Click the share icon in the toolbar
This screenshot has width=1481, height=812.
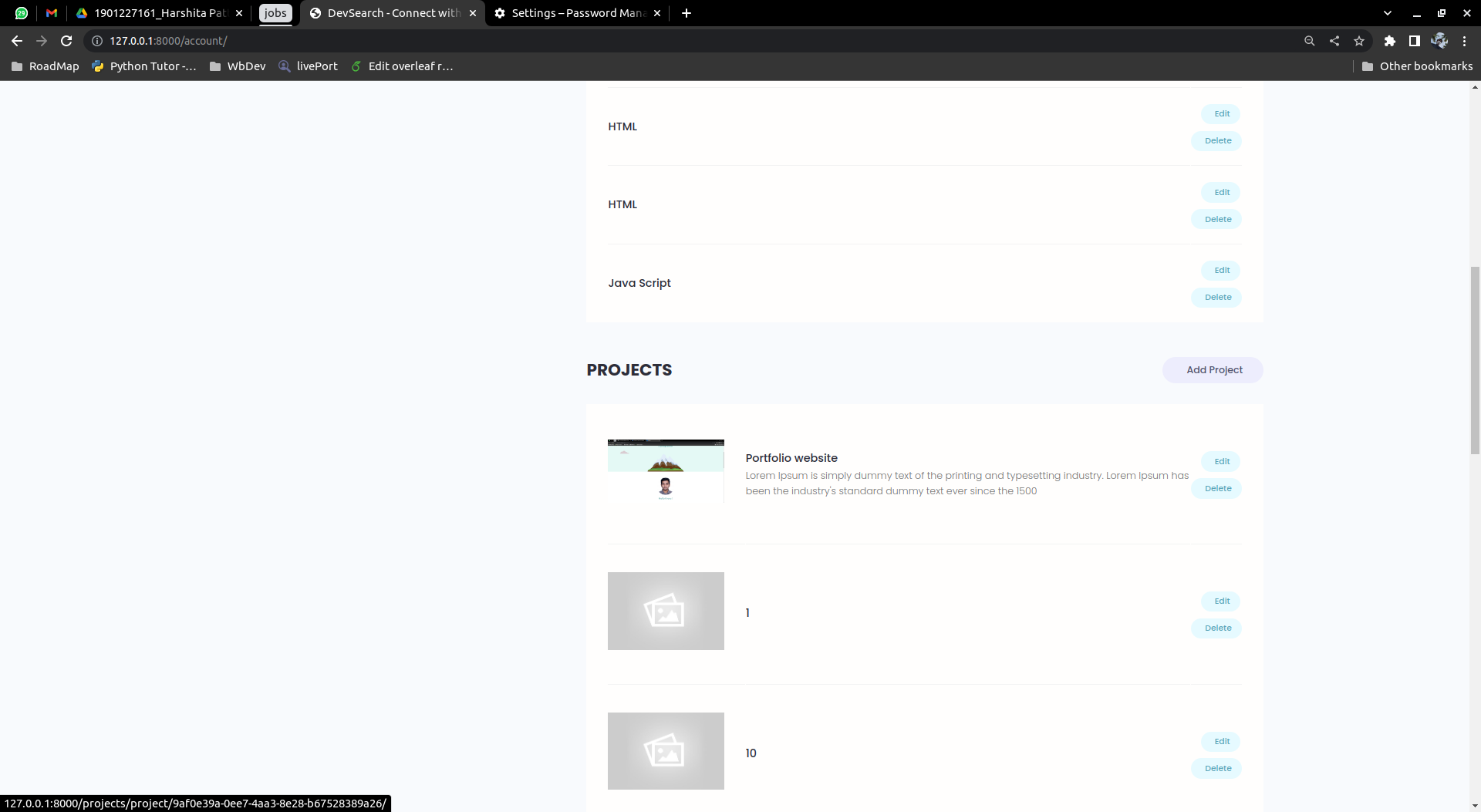pyautogui.click(x=1334, y=41)
